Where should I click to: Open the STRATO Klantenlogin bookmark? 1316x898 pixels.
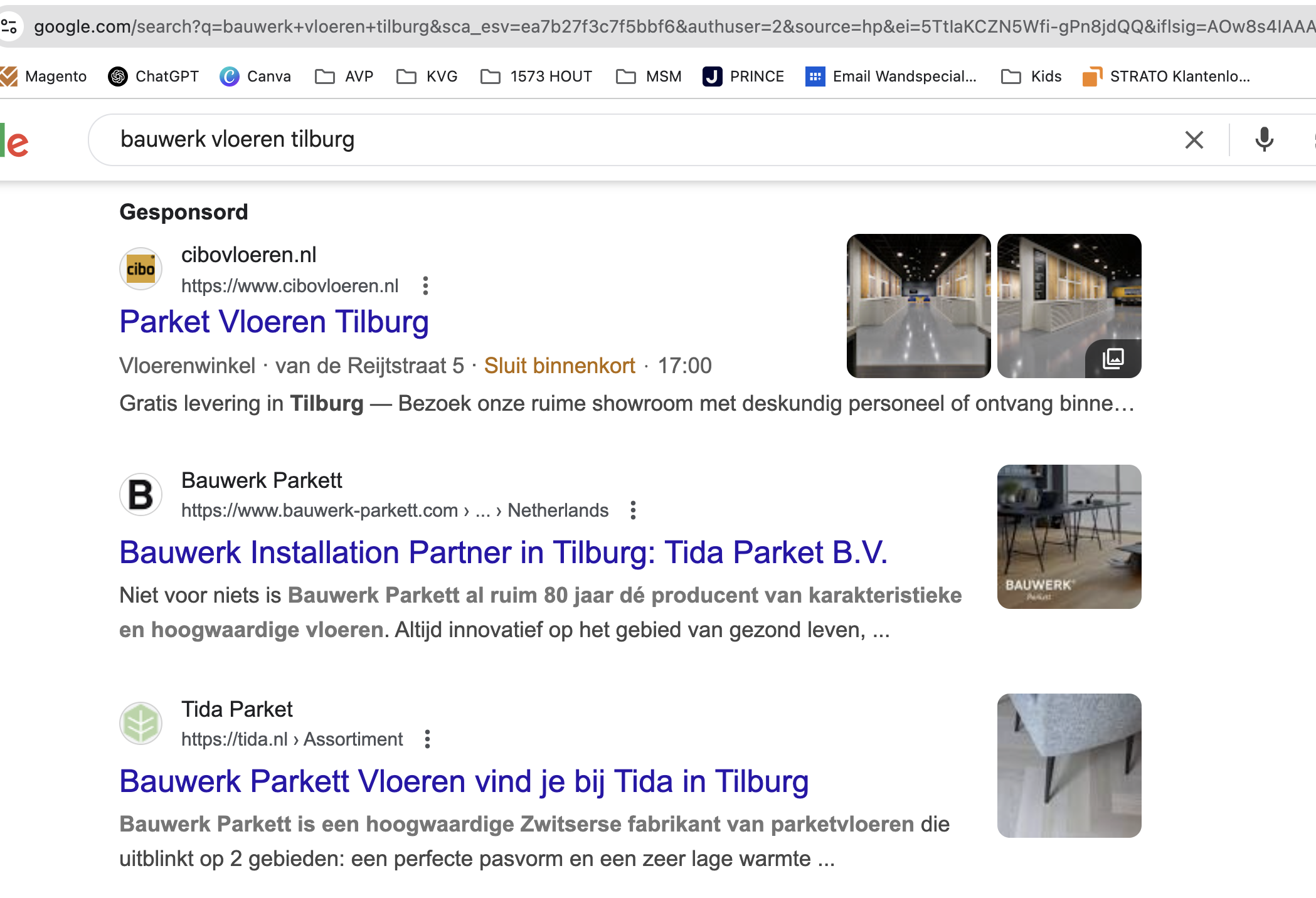click(1167, 77)
